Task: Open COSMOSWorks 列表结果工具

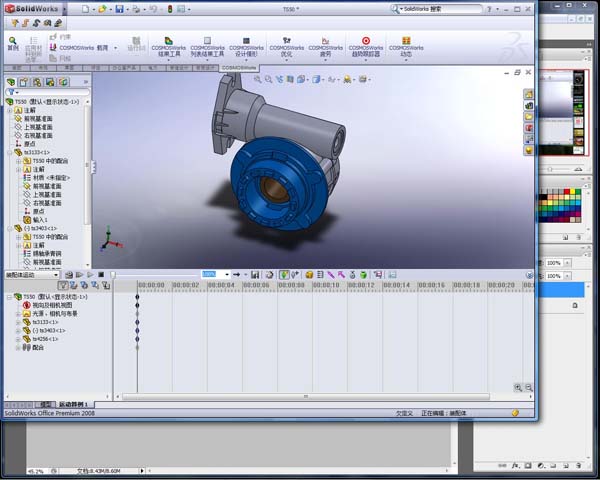Action: (207, 47)
